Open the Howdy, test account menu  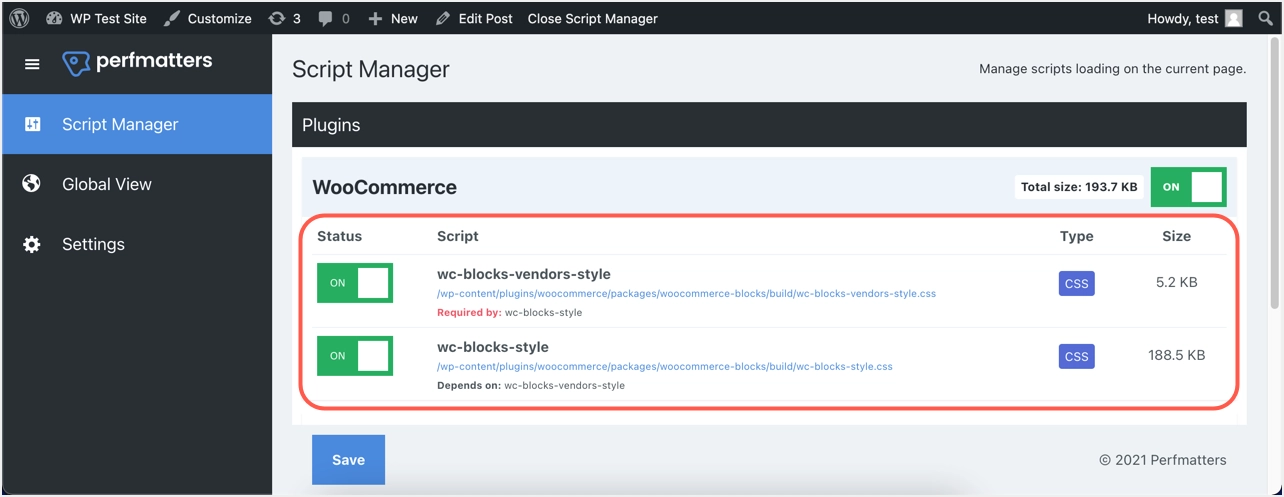[1182, 18]
